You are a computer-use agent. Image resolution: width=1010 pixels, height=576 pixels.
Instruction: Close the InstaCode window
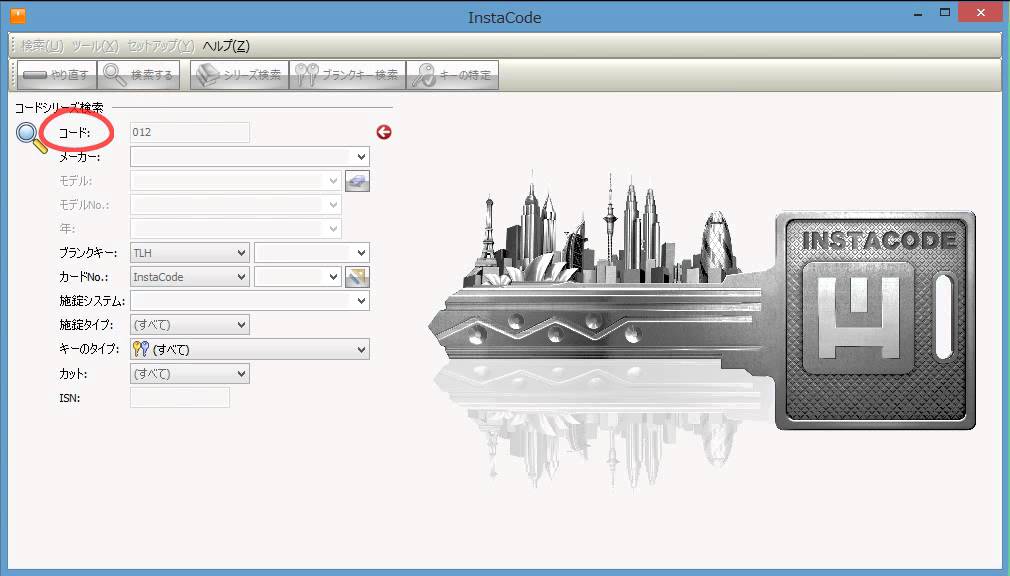[981, 12]
